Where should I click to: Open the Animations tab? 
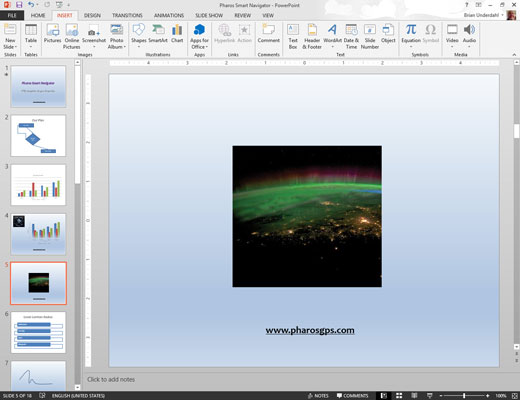tap(169, 15)
